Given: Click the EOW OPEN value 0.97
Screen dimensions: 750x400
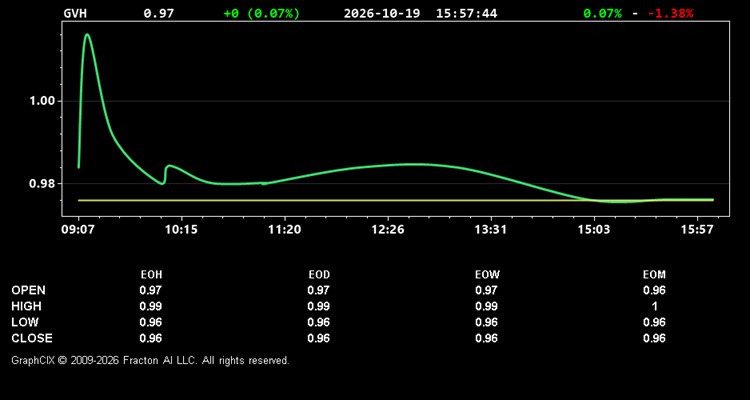Looking at the screenshot, I should 486,290.
